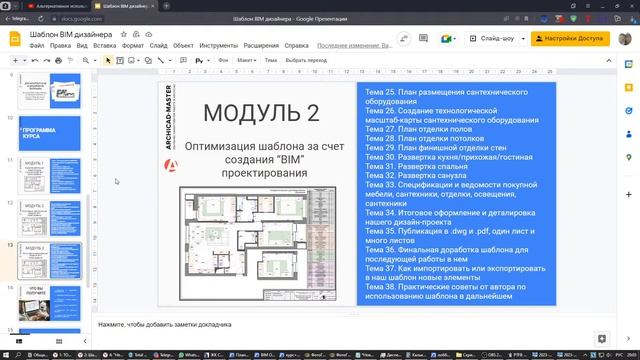Open the Макет layout dropdown
The image size is (640, 360).
(247, 60)
